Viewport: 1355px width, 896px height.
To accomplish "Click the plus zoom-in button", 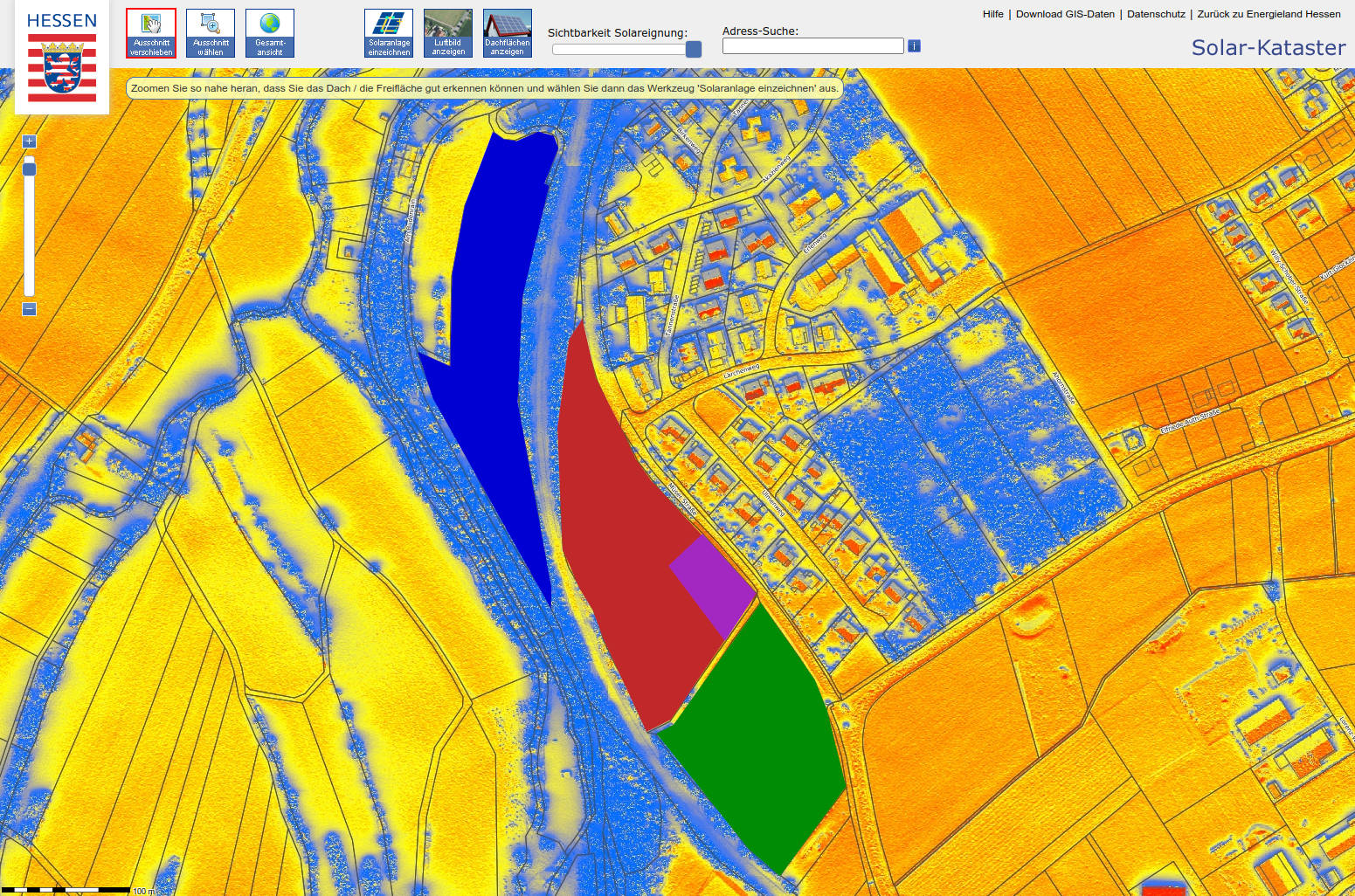I will click(x=29, y=141).
